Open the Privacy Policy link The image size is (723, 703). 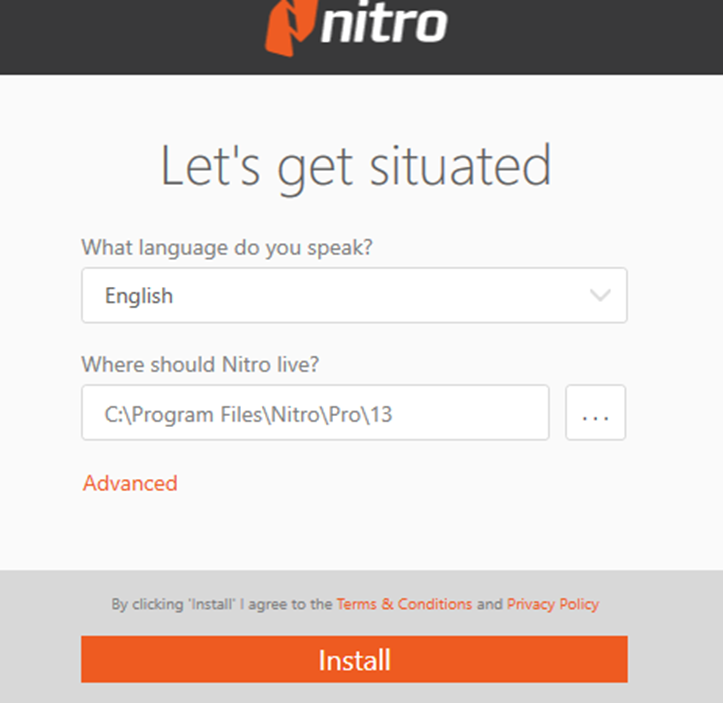(553, 604)
